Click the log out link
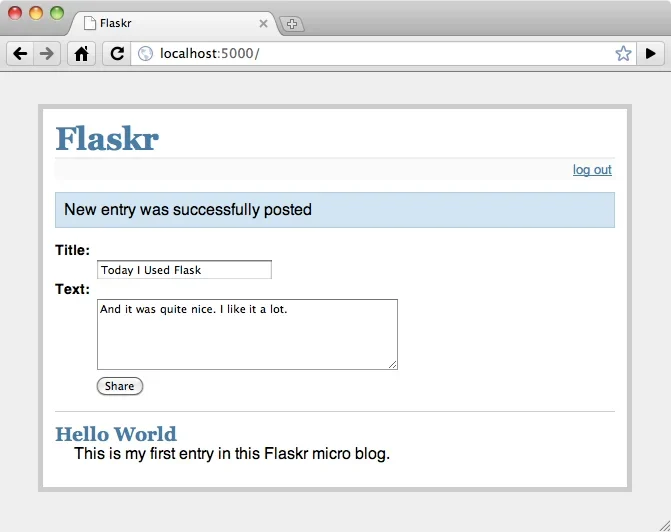 pyautogui.click(x=592, y=170)
